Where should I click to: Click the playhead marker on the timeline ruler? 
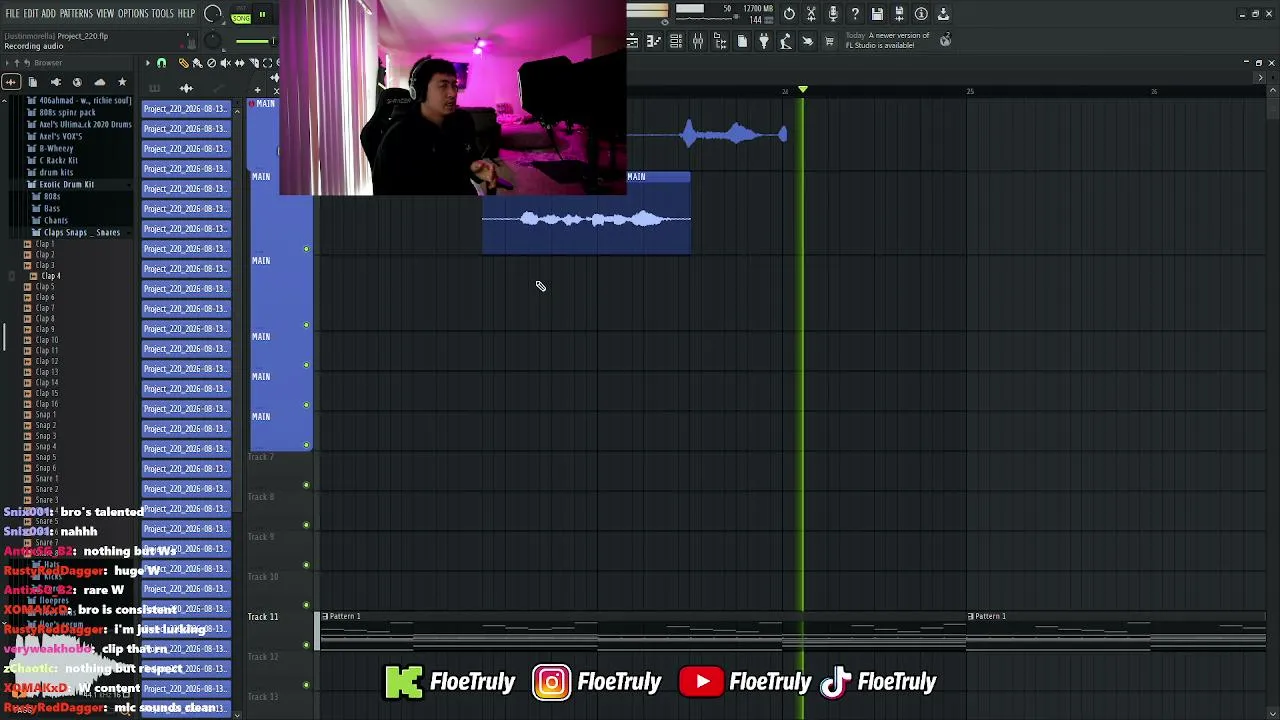click(x=802, y=91)
